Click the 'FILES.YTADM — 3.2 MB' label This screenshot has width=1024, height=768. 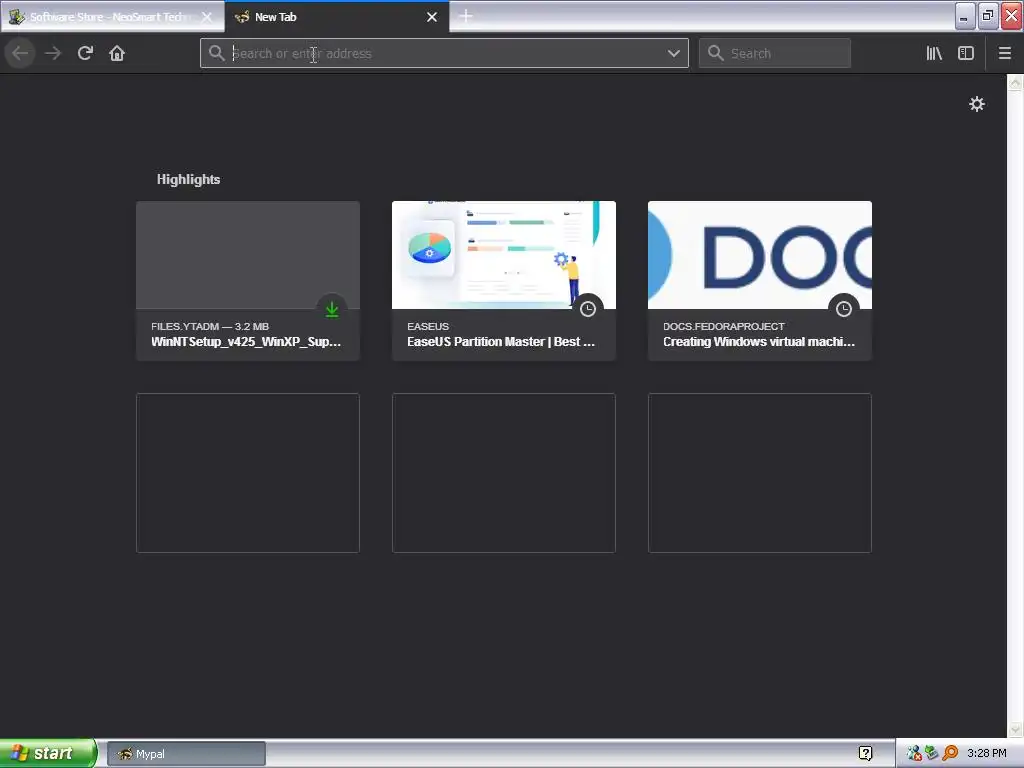(210, 326)
